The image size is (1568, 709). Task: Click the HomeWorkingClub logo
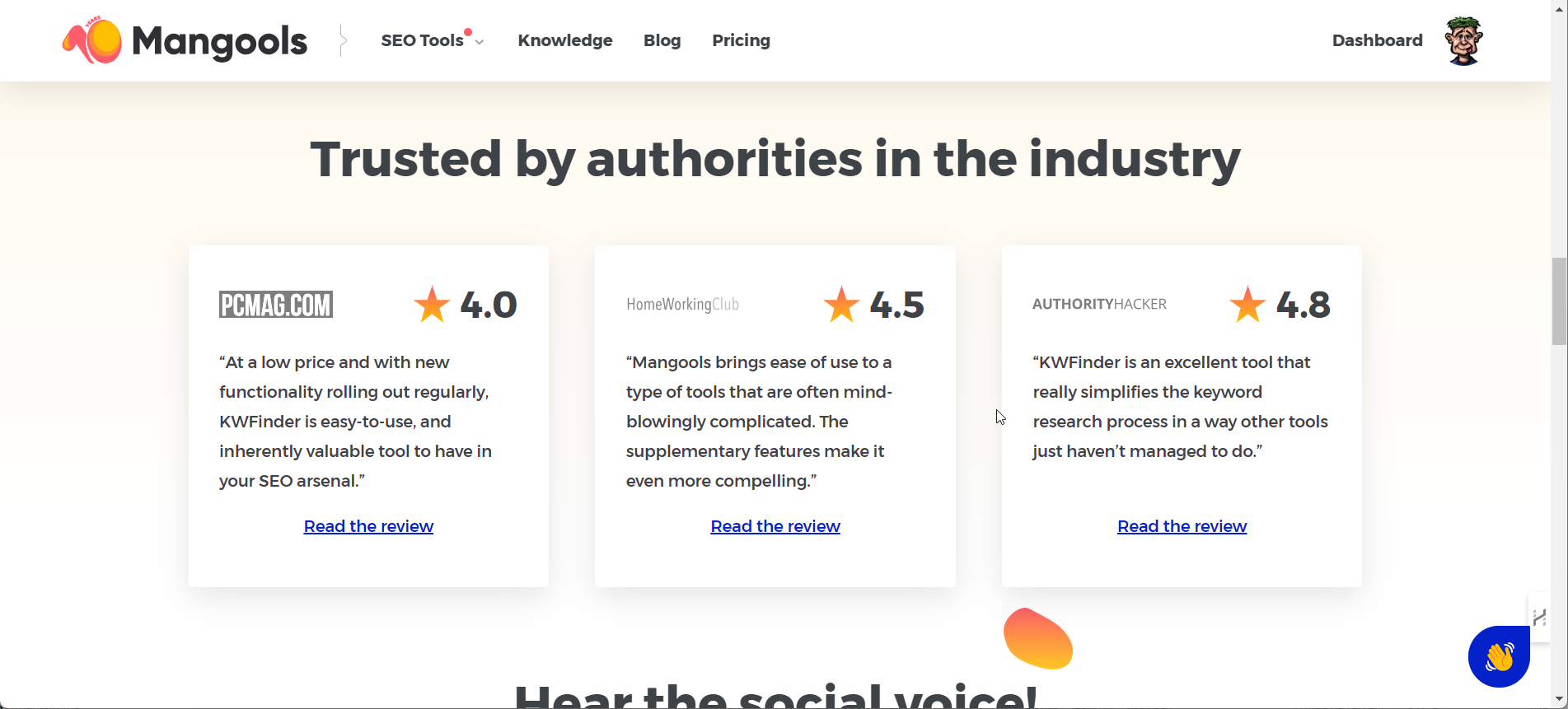tap(682, 304)
